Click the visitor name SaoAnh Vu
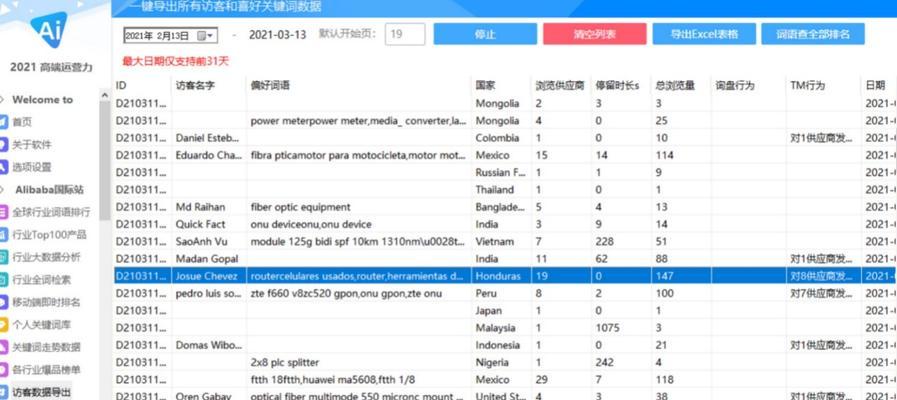 click(201, 241)
